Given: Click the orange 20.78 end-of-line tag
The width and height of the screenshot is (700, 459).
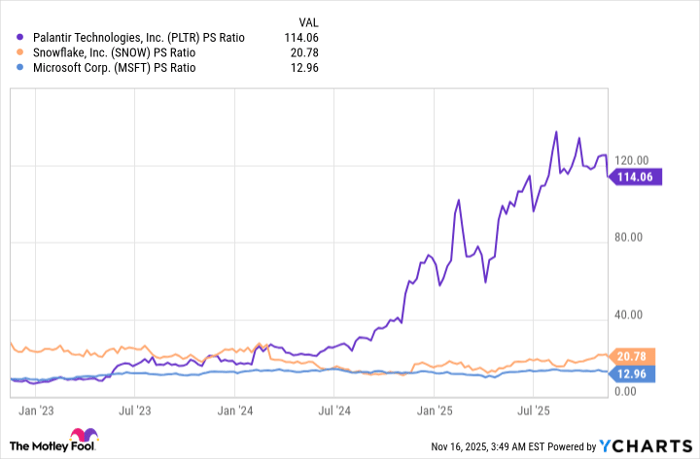Looking at the screenshot, I should (x=632, y=356).
